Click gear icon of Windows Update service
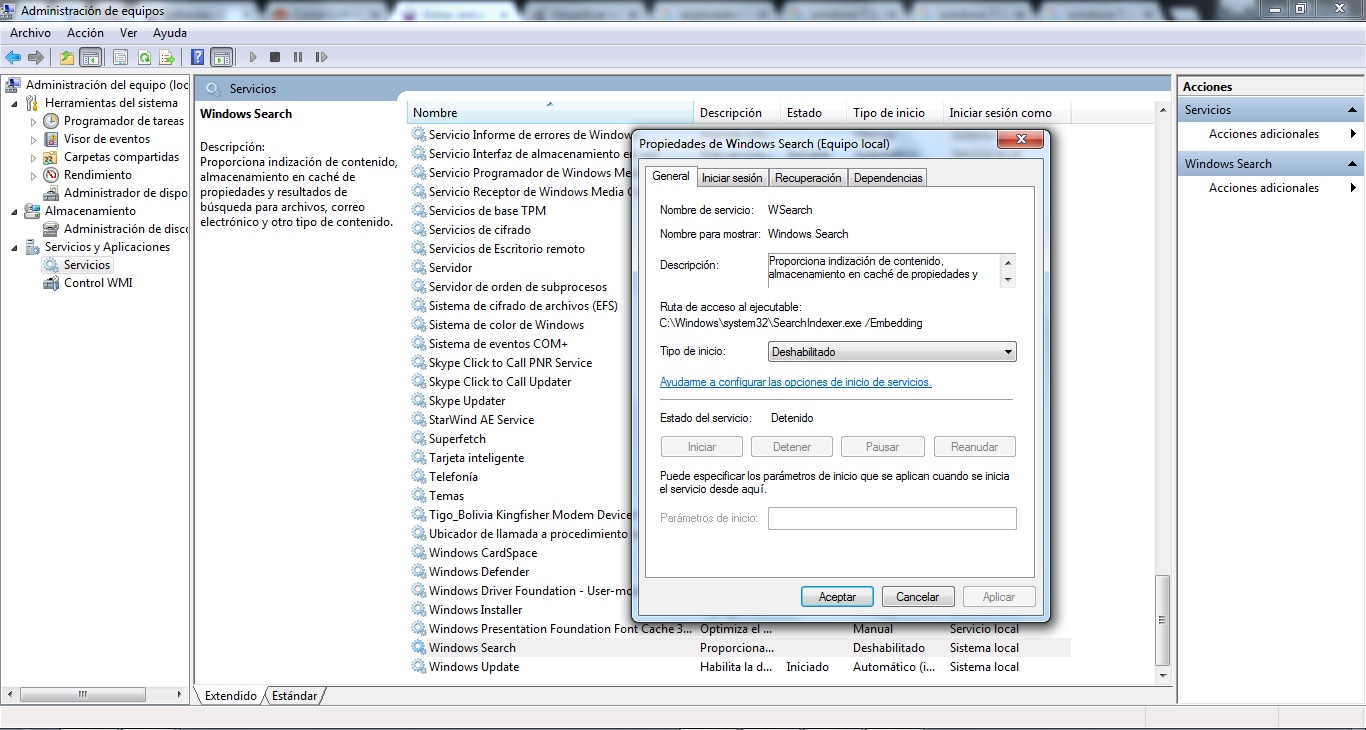 [x=419, y=667]
